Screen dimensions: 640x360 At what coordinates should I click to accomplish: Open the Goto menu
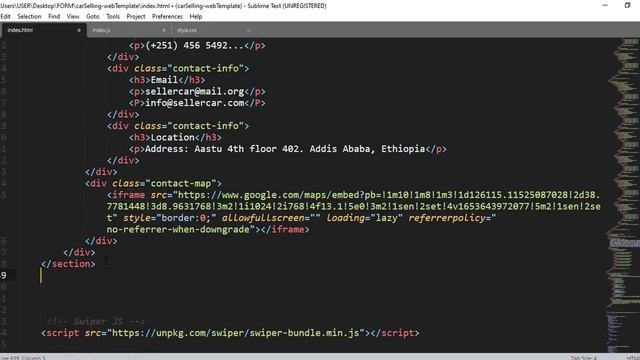pyautogui.click(x=93, y=16)
